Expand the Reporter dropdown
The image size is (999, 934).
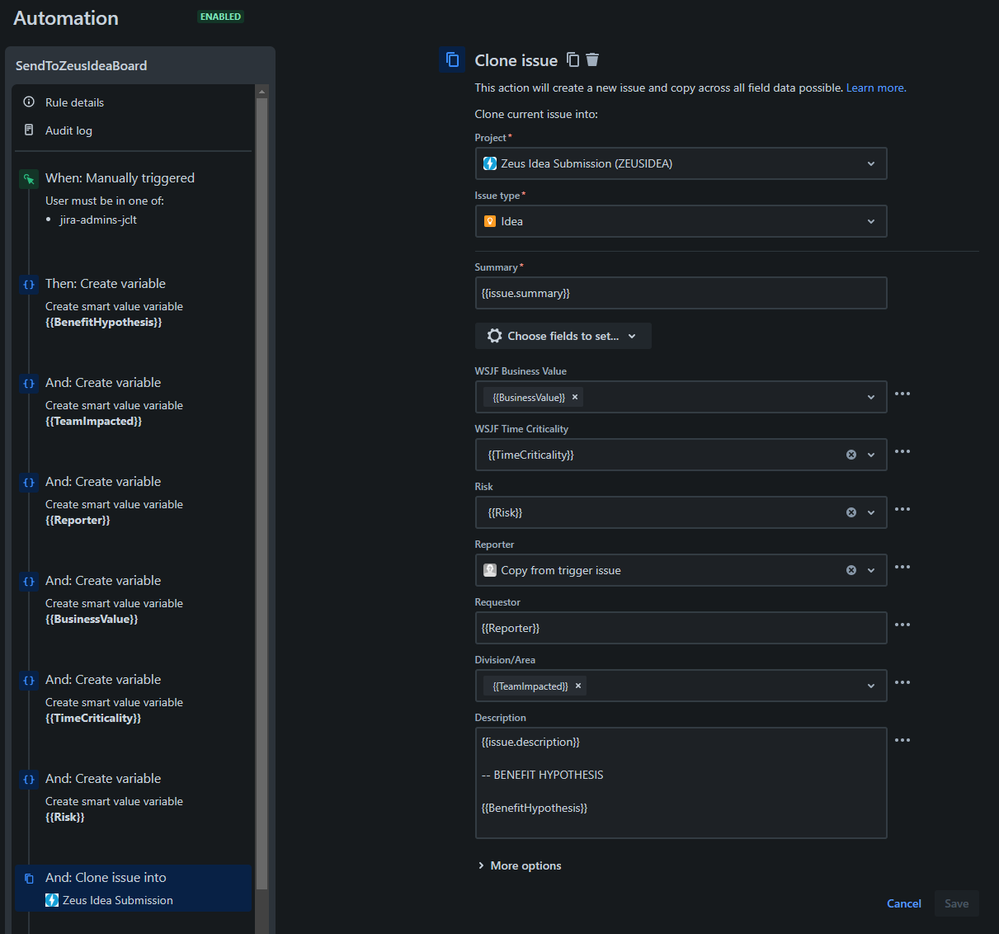click(871, 570)
